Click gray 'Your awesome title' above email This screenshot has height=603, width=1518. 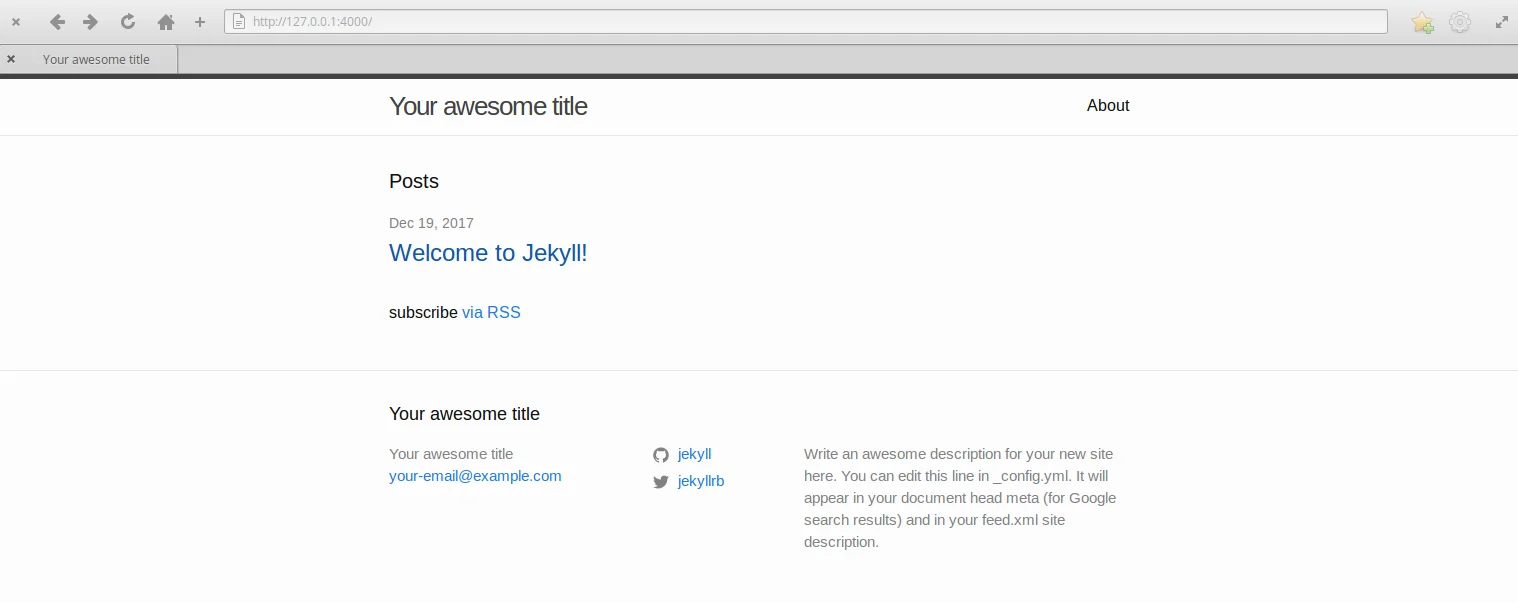[451, 454]
